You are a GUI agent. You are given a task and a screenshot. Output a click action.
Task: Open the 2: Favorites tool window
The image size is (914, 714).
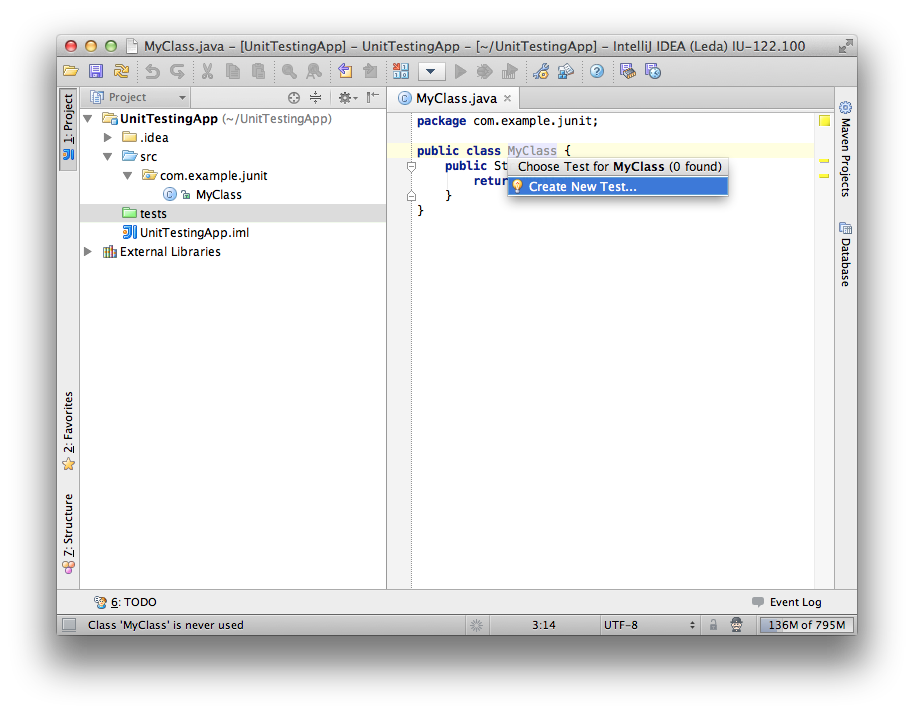click(x=68, y=431)
